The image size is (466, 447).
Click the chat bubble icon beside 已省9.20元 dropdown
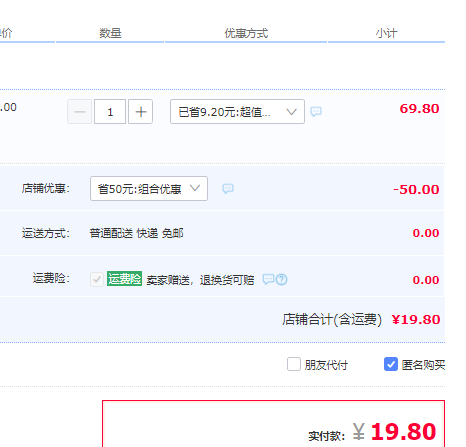(x=316, y=111)
